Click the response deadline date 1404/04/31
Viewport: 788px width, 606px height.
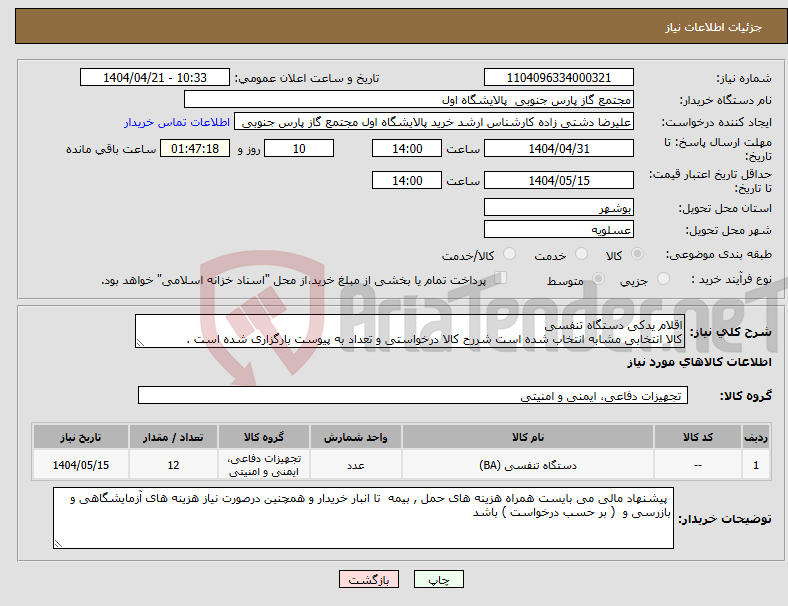558,148
